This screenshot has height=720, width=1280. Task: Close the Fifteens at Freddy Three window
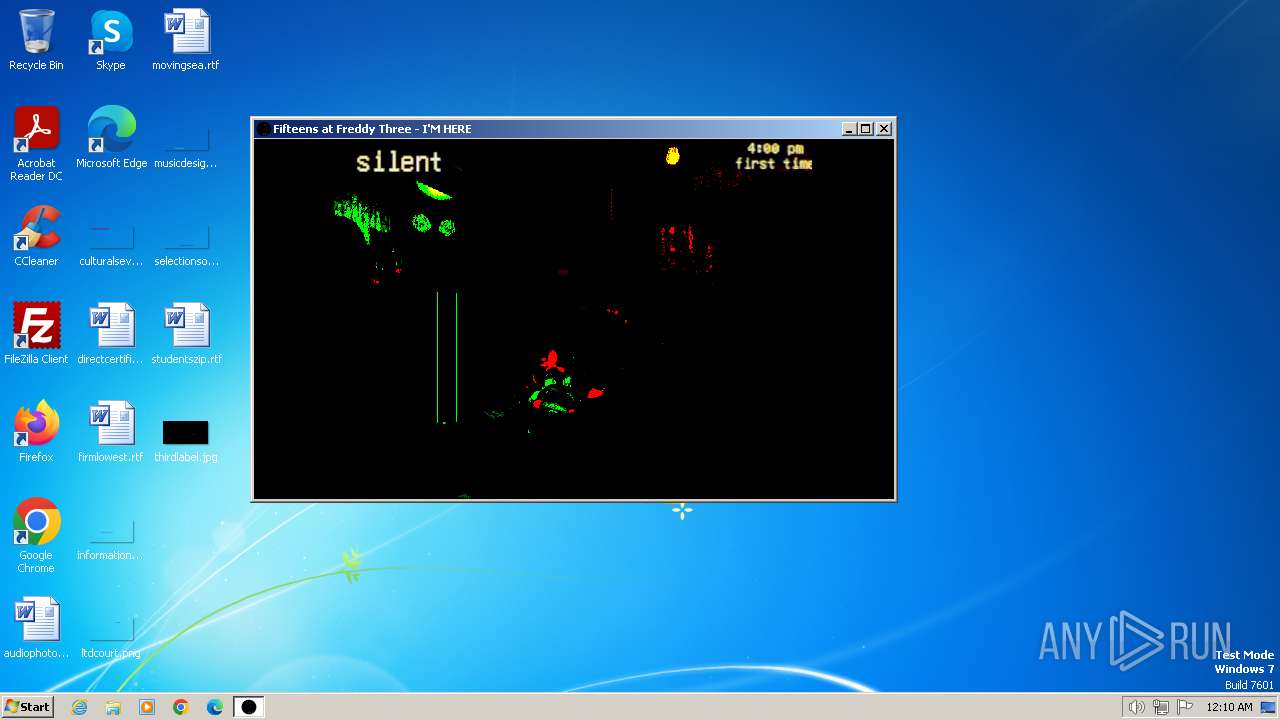(x=884, y=129)
